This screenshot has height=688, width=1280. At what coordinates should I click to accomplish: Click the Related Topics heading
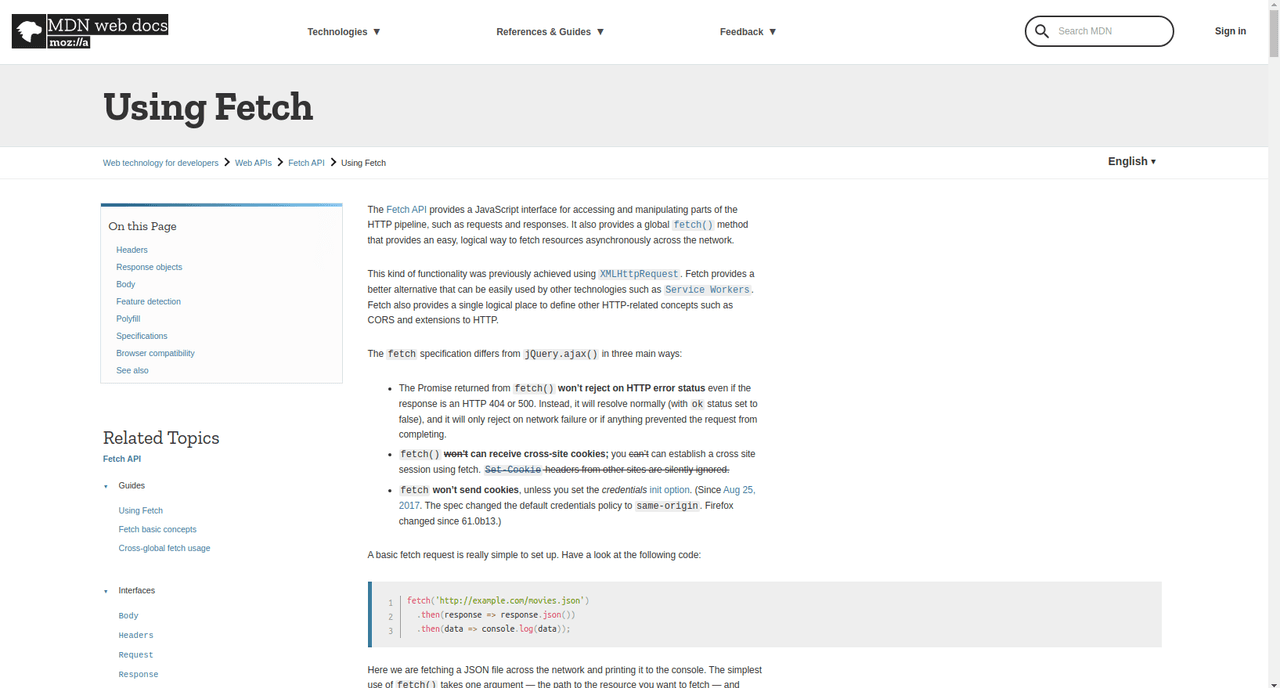click(161, 438)
